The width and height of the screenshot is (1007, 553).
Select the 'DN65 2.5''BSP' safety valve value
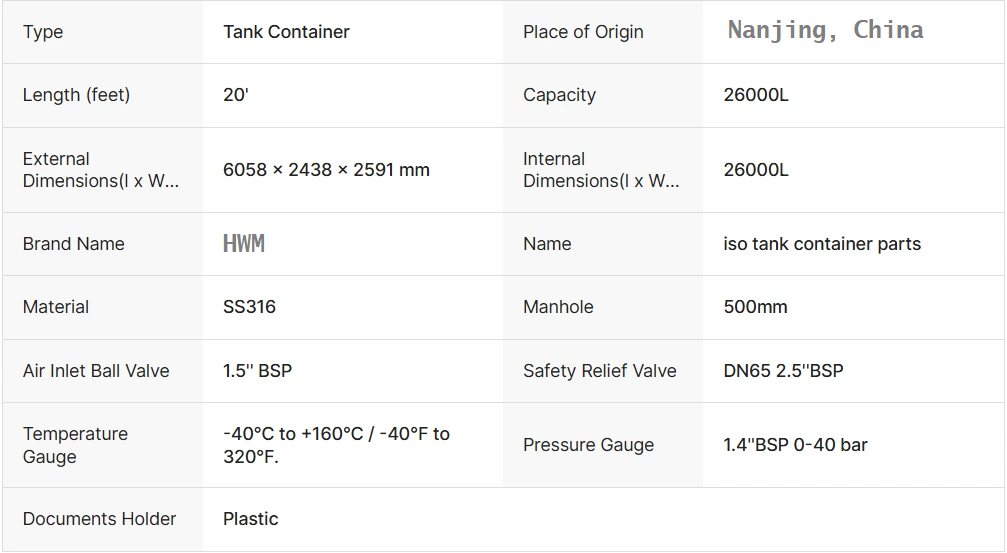[x=783, y=371]
